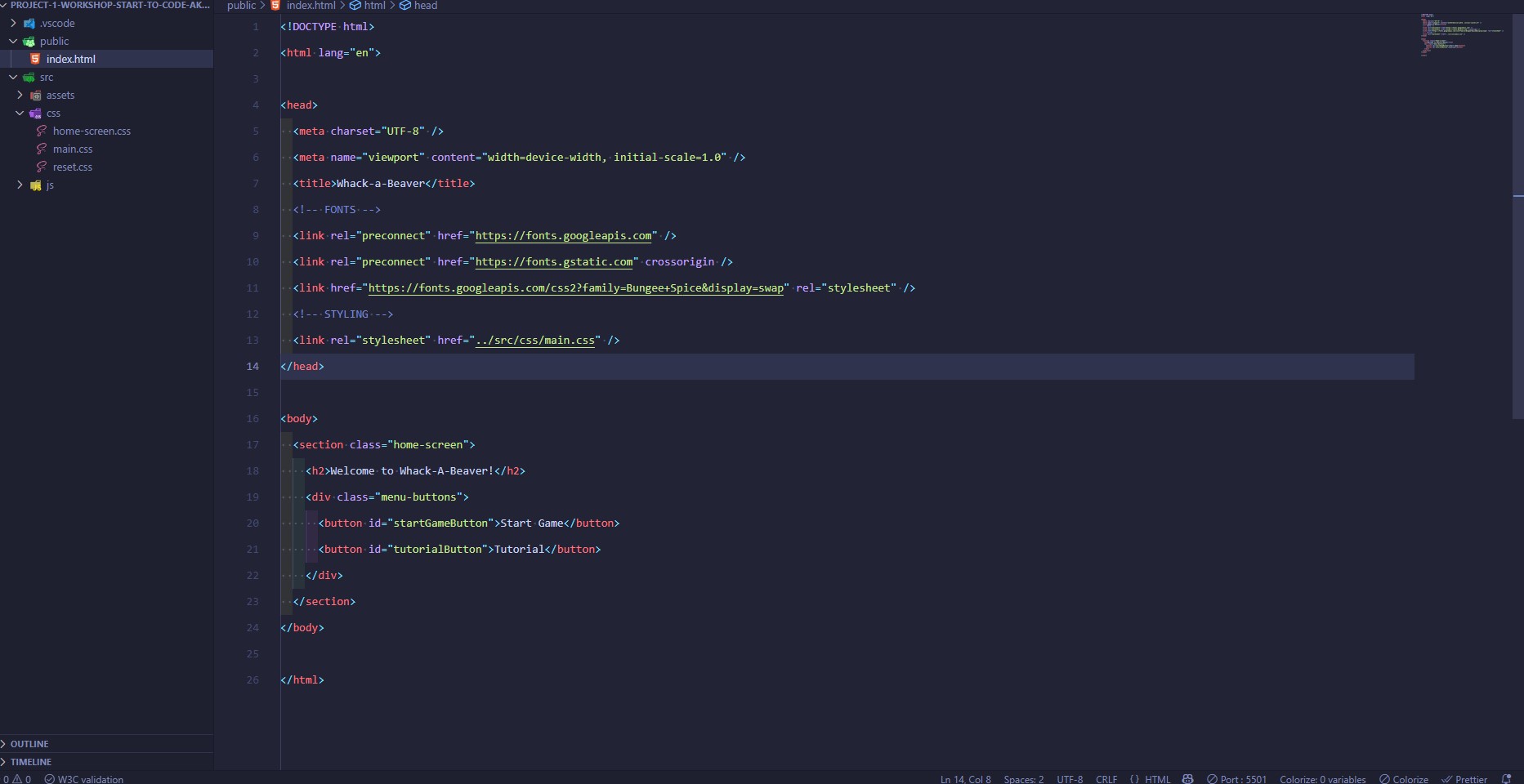Click the W3C validation status item

click(x=84, y=779)
